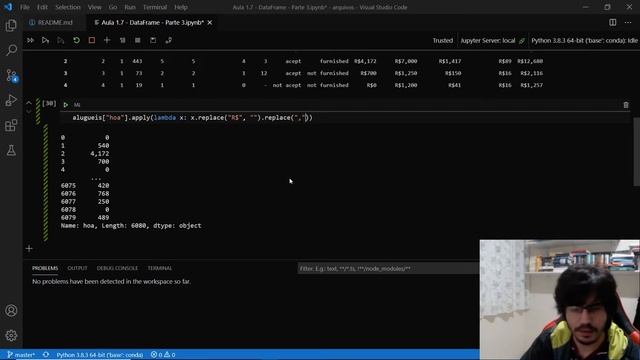This screenshot has width=640, height=360.
Task: Open the Explorer view in activity bar
Action: point(11,26)
